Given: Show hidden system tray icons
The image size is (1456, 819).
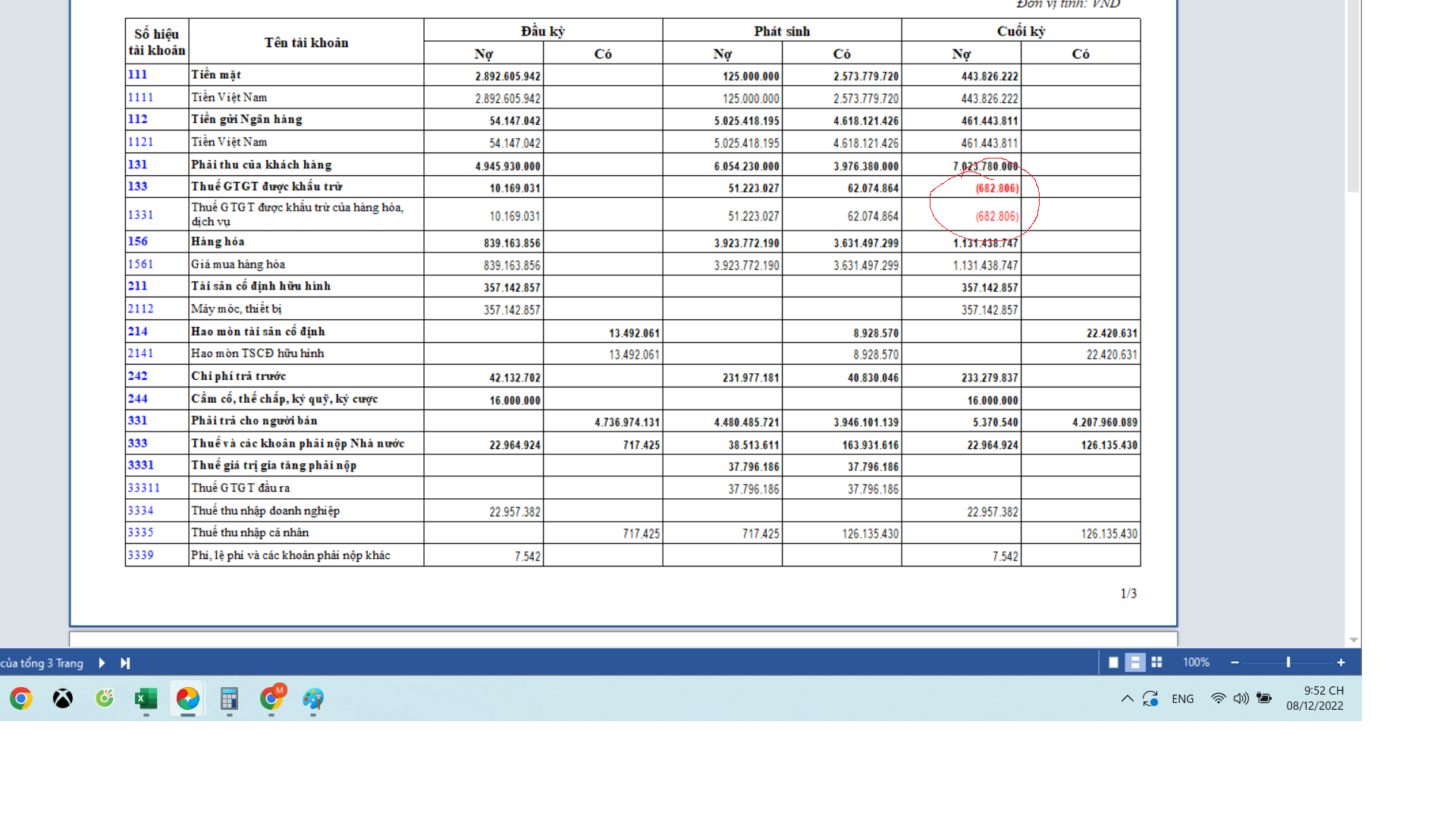Looking at the screenshot, I should (x=1127, y=698).
